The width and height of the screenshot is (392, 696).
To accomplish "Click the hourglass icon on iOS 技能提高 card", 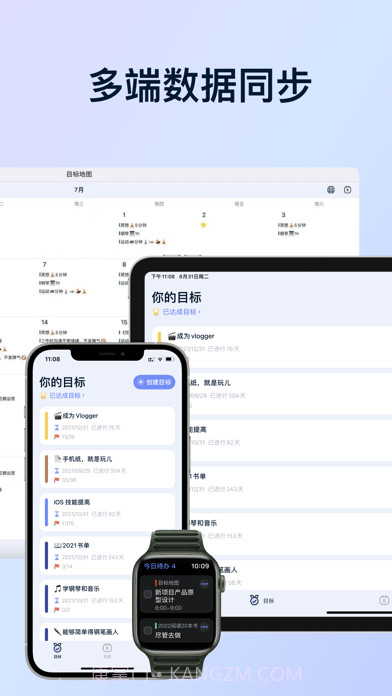I will (57, 514).
